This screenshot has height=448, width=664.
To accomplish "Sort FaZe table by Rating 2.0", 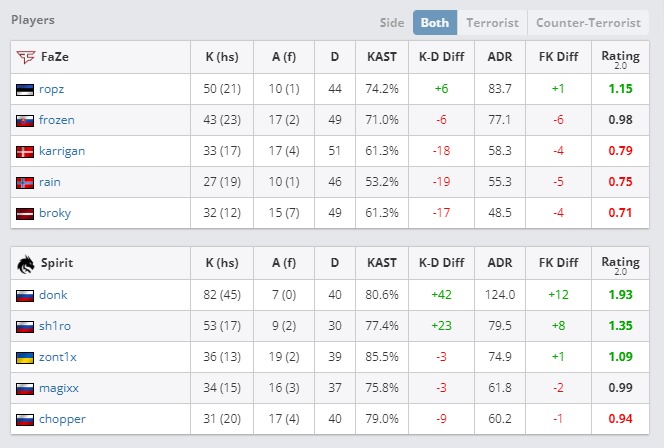I will (621, 57).
